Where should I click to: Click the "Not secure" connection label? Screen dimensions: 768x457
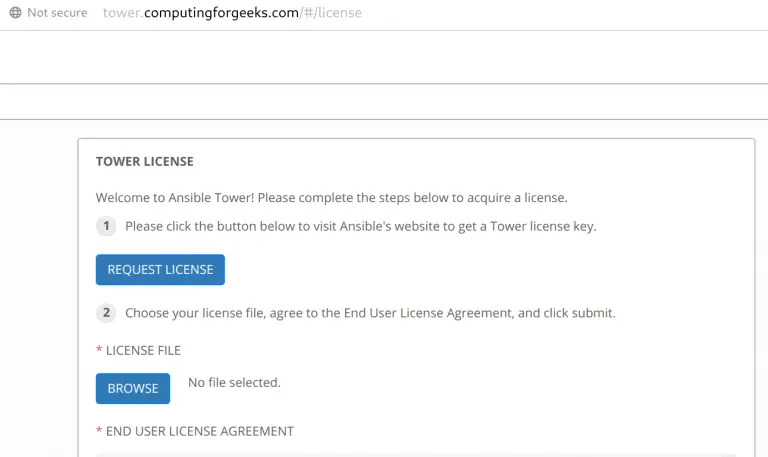tap(57, 13)
